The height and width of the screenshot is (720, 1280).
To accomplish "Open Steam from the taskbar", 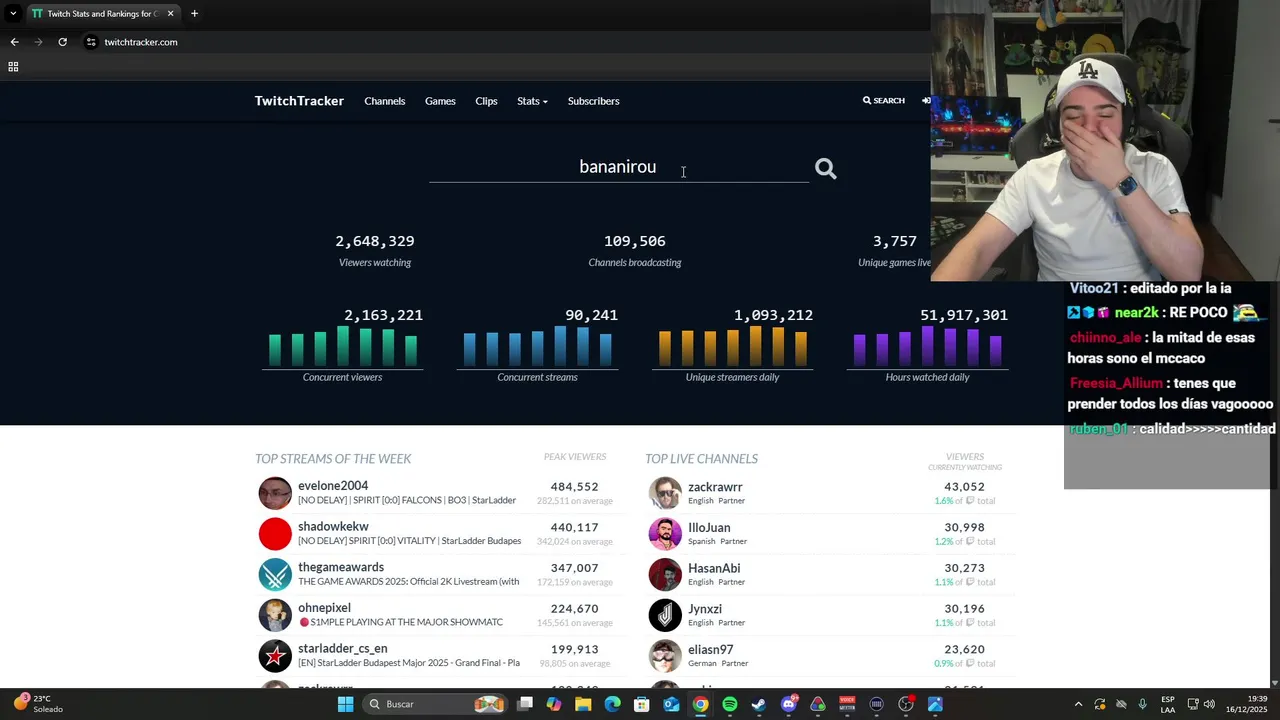I will click(759, 704).
